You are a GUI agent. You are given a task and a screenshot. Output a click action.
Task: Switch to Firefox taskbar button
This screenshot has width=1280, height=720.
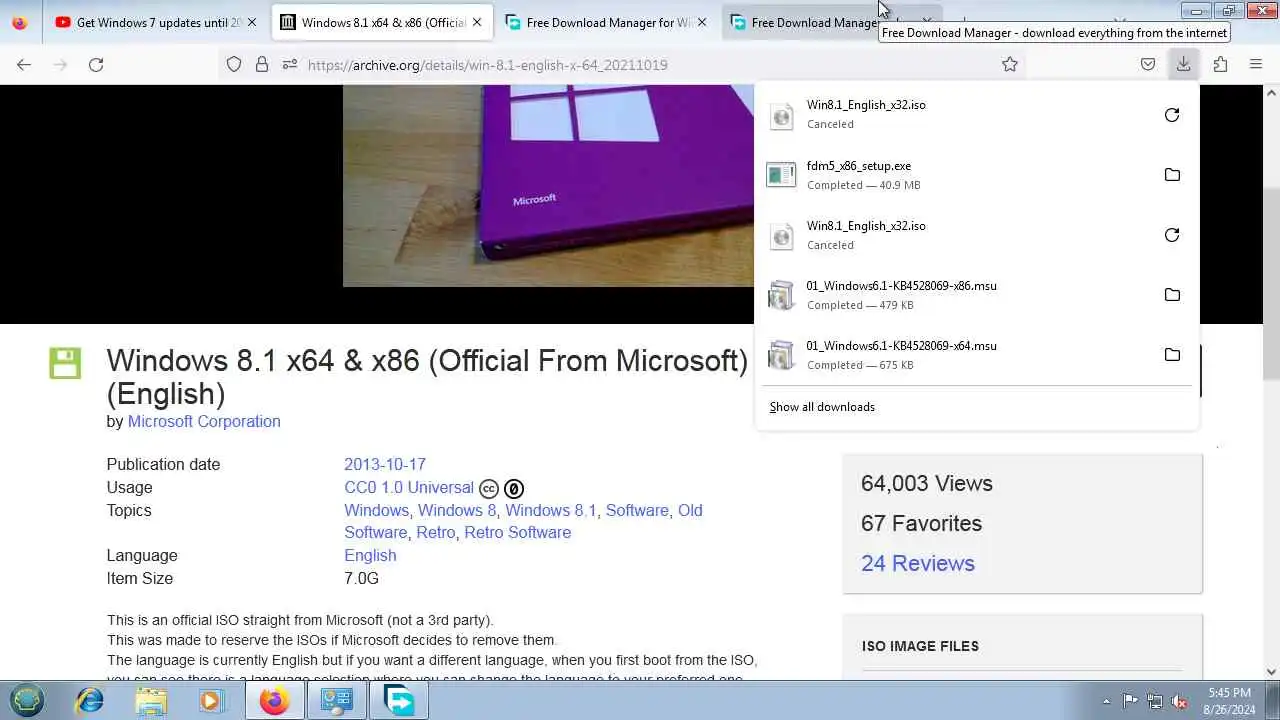275,701
